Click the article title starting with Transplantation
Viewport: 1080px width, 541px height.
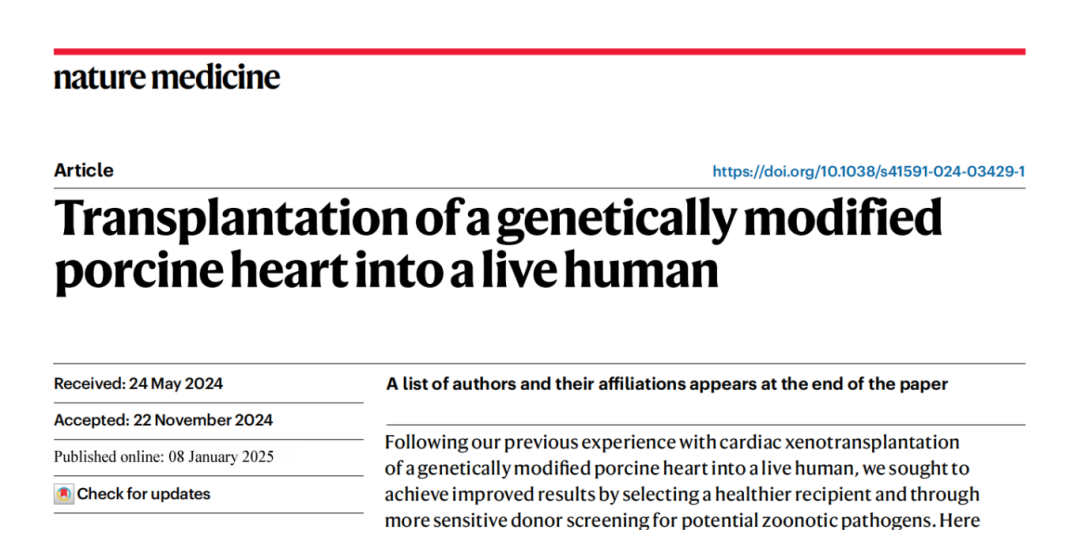pyautogui.click(x=498, y=243)
